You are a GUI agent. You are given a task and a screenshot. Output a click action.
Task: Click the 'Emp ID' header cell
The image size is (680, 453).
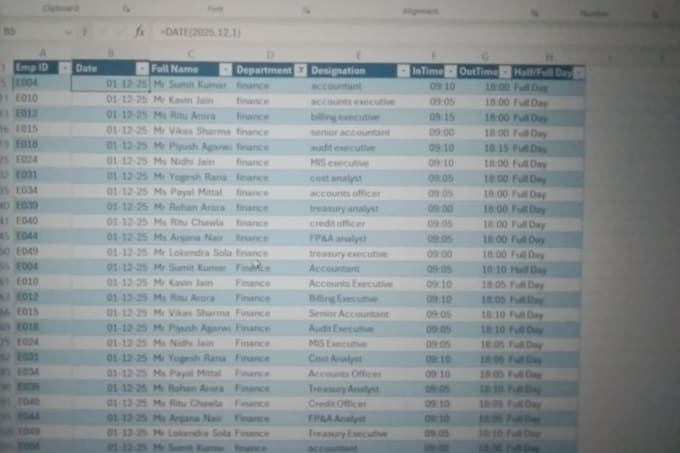click(42, 68)
